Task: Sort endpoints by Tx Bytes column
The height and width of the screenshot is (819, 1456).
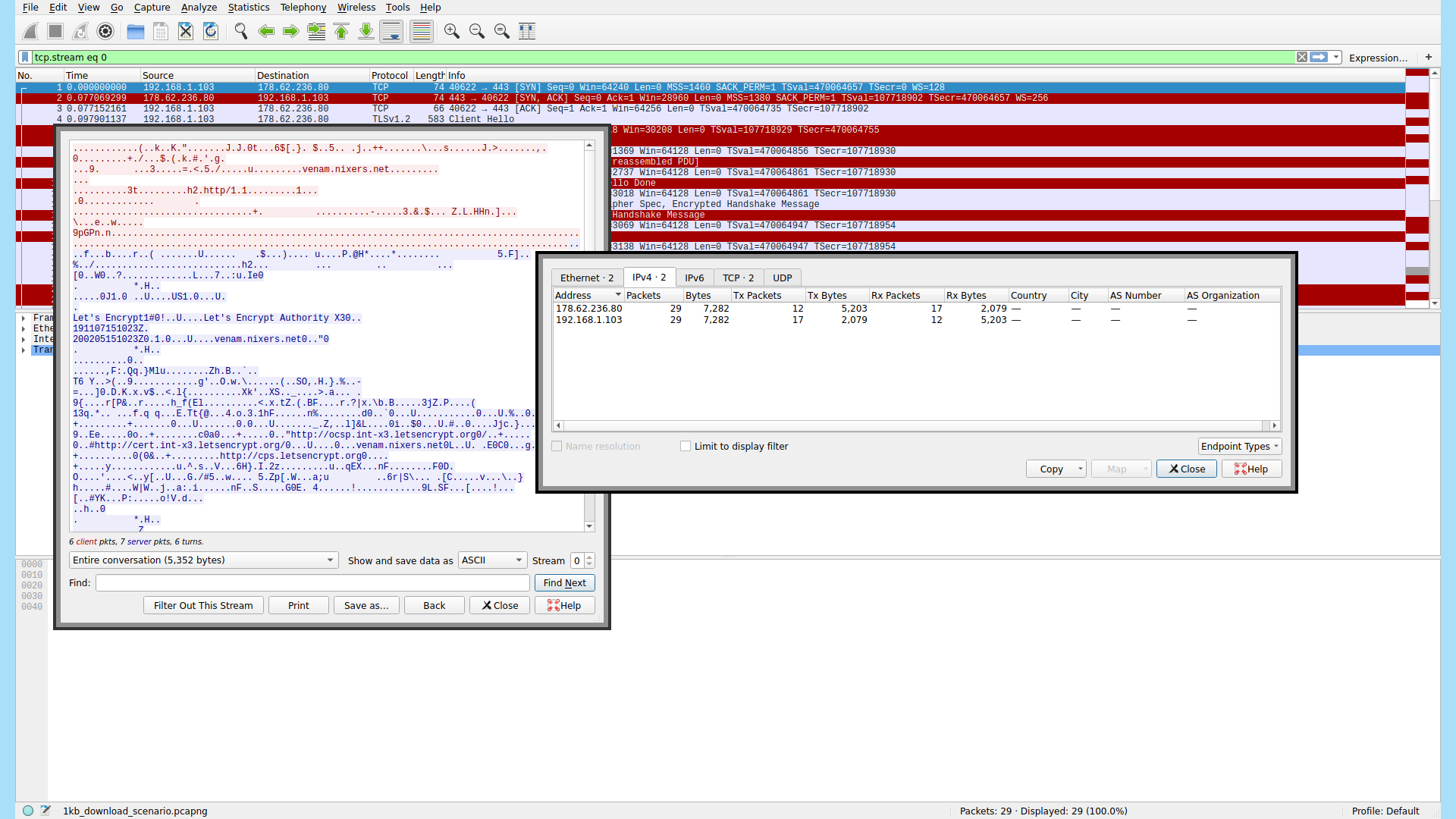Action: (836, 296)
